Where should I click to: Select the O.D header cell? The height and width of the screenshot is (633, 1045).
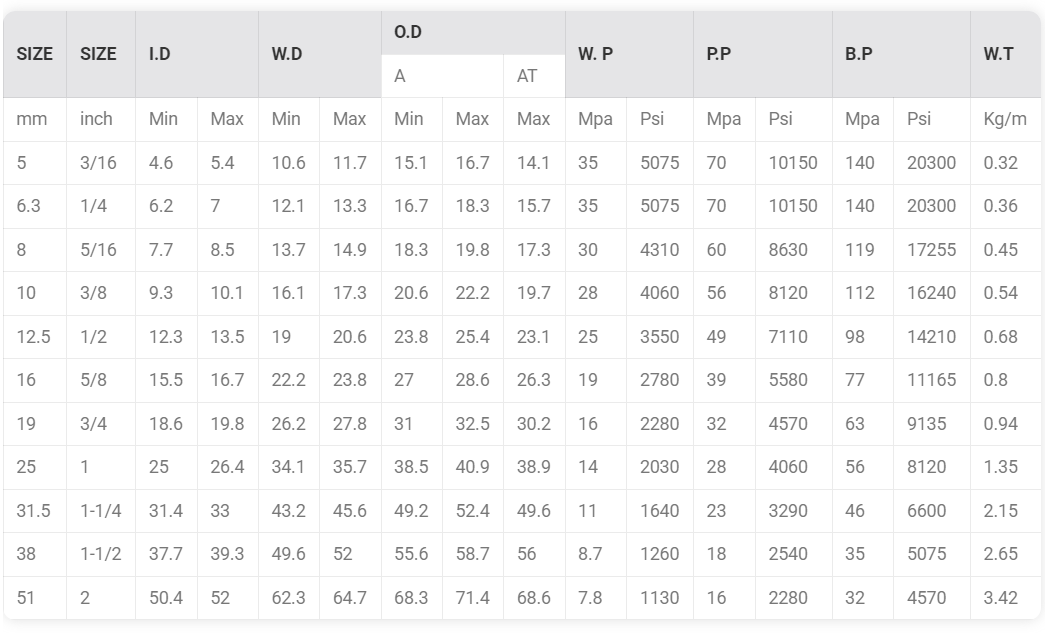(473, 33)
